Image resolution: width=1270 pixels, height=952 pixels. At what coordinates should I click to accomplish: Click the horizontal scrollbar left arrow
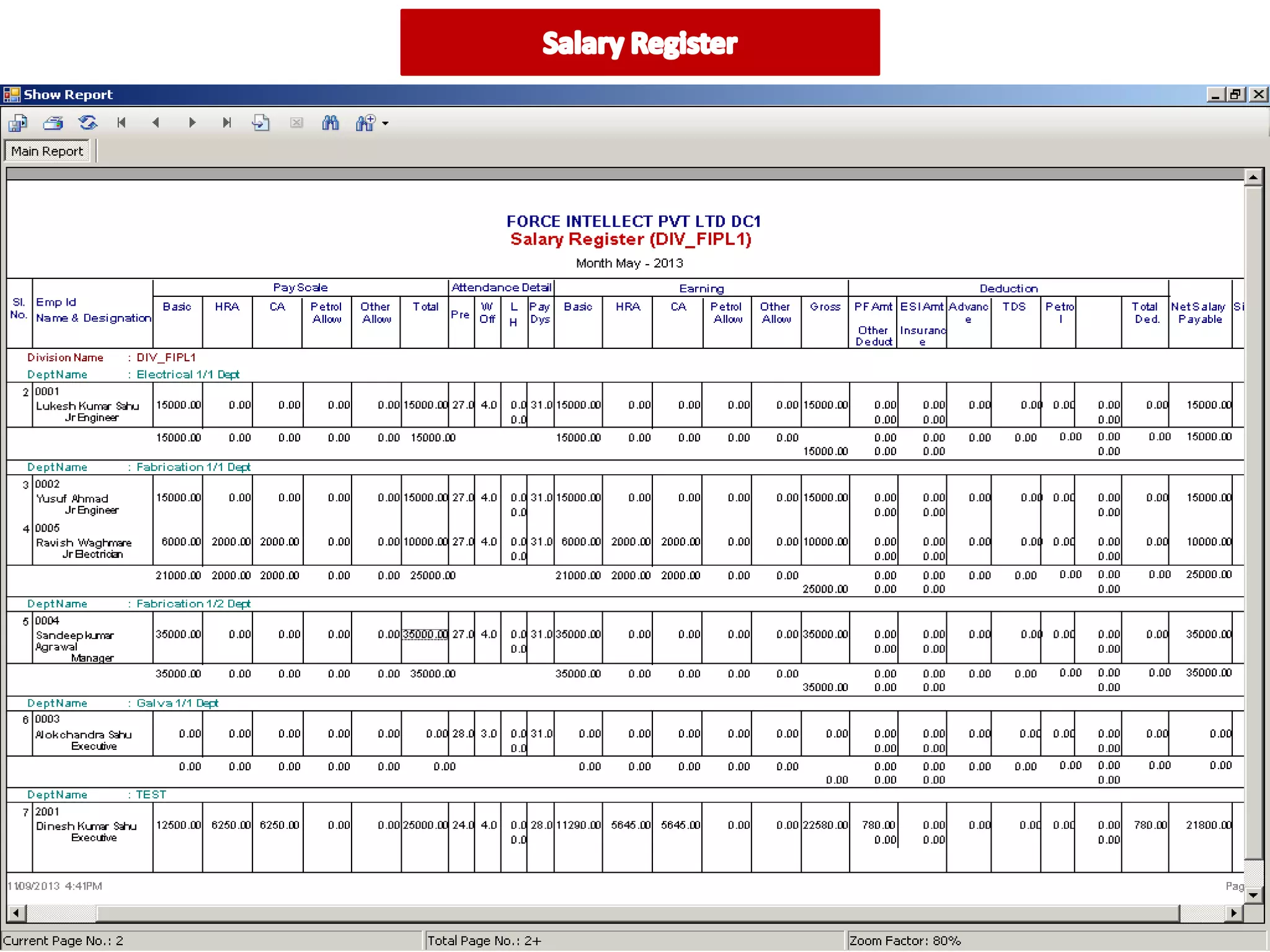pos(16,913)
